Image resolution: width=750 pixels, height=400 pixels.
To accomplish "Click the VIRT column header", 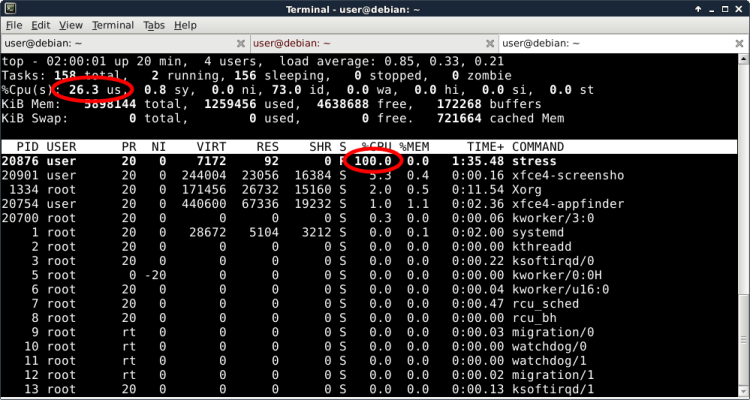I will tap(211, 147).
